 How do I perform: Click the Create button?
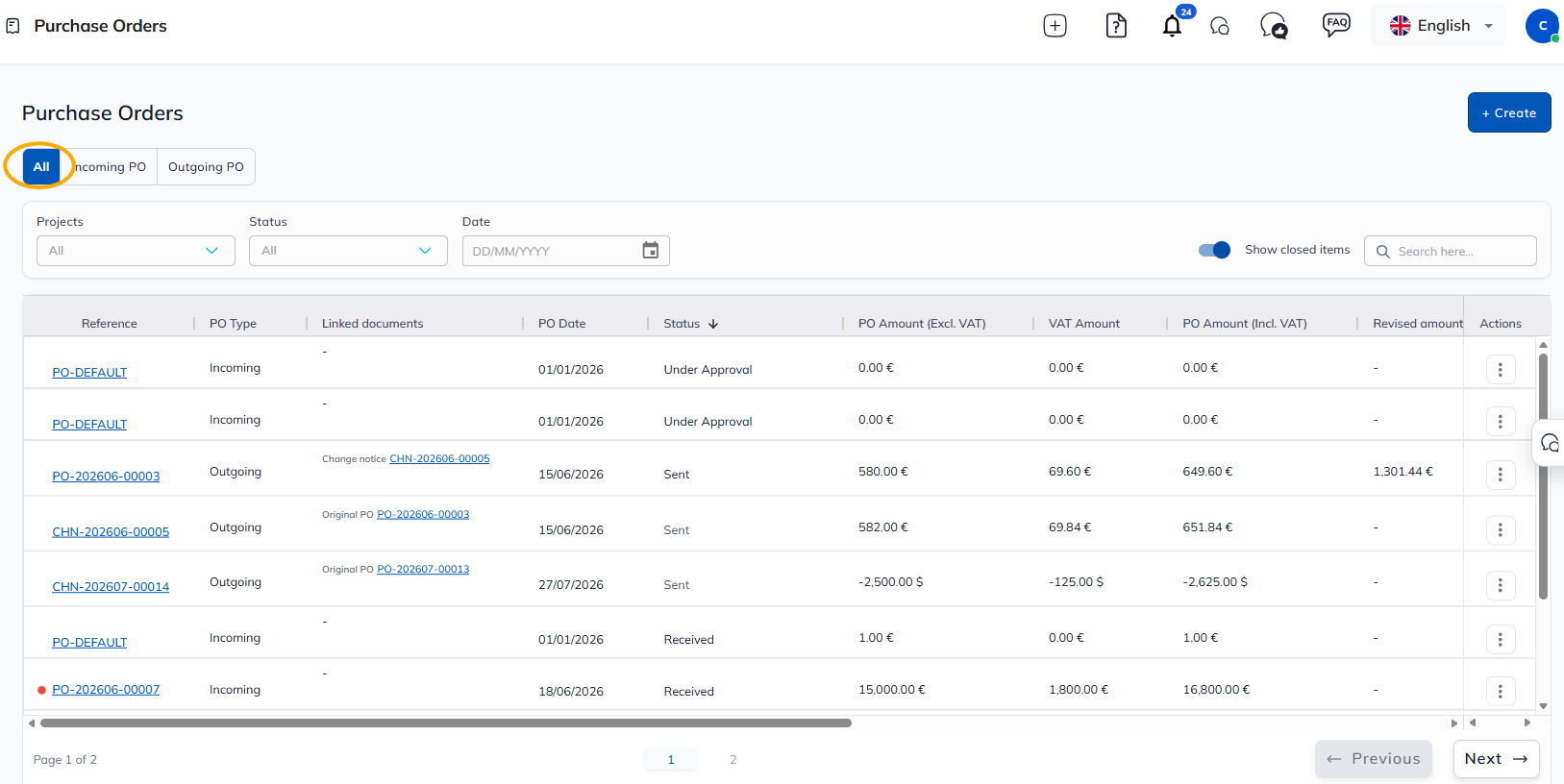[1508, 112]
